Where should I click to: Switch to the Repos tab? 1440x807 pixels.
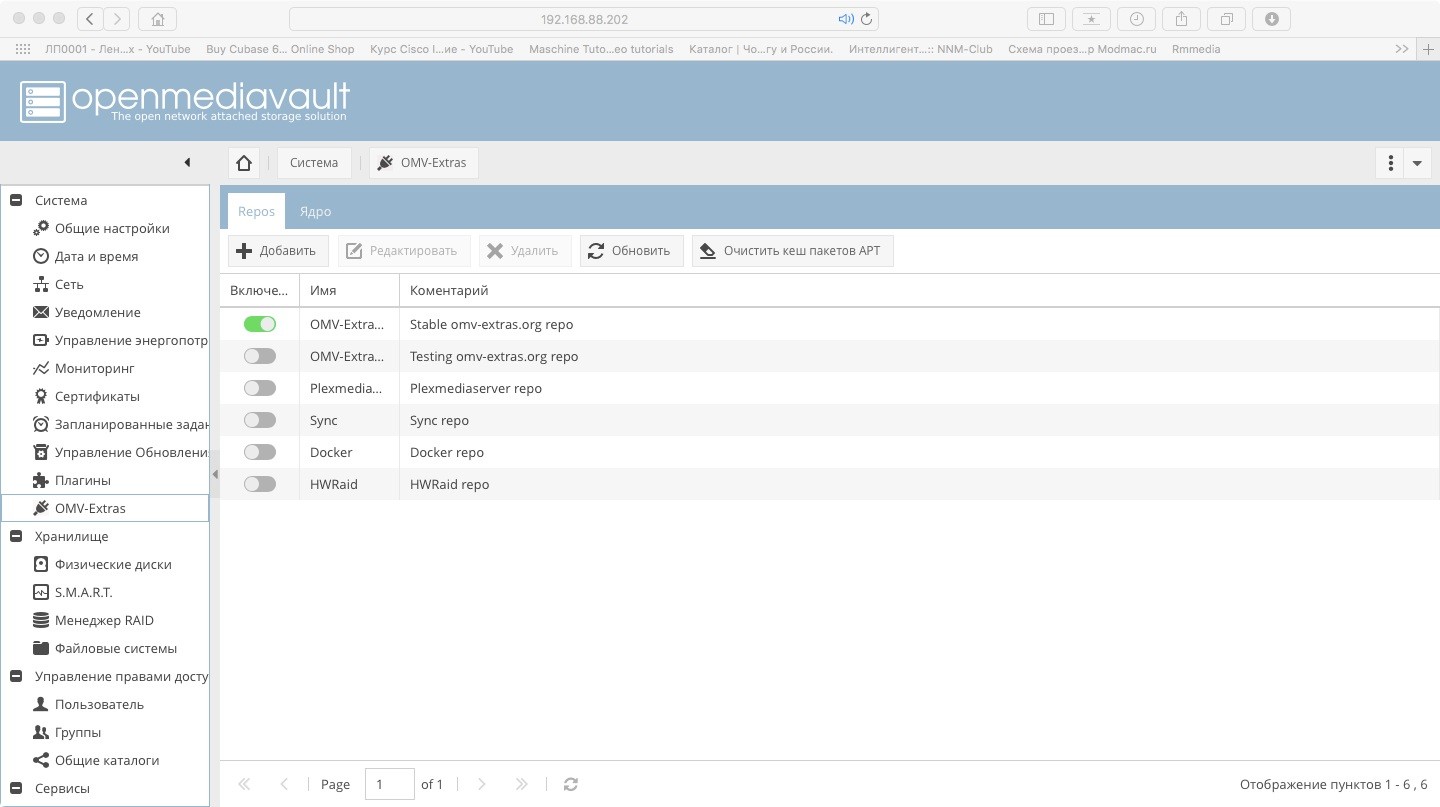point(256,211)
